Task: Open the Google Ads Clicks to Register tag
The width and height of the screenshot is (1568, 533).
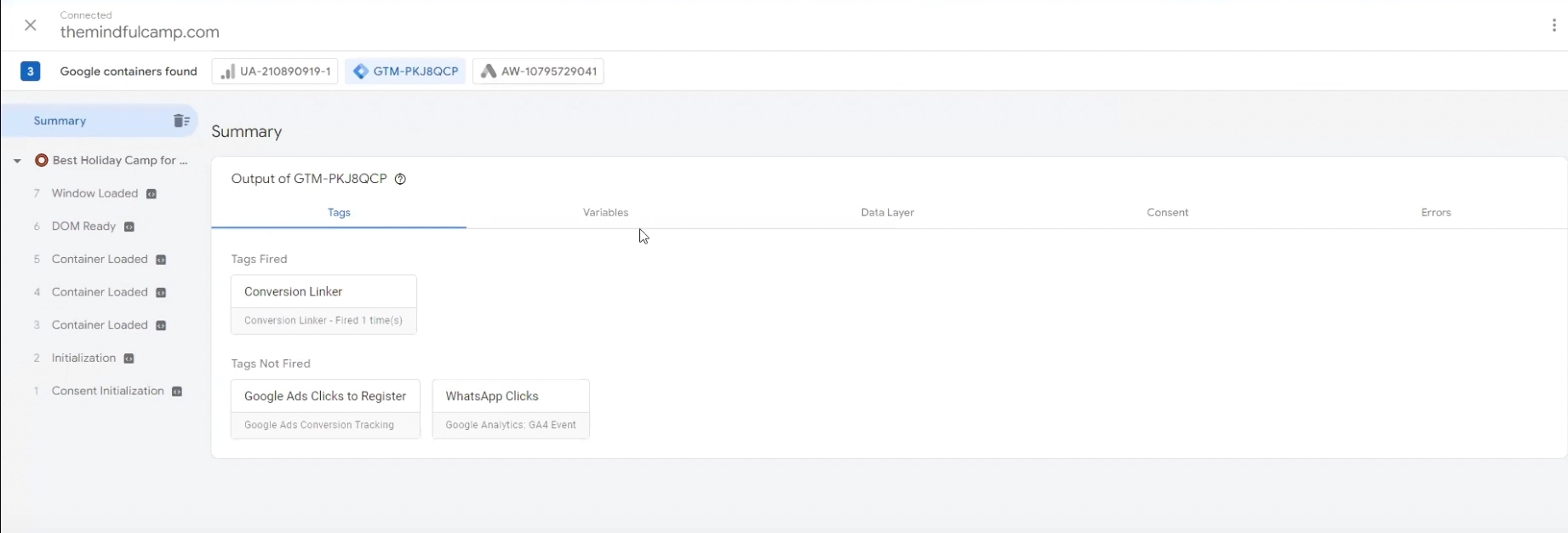Action: 325,409
